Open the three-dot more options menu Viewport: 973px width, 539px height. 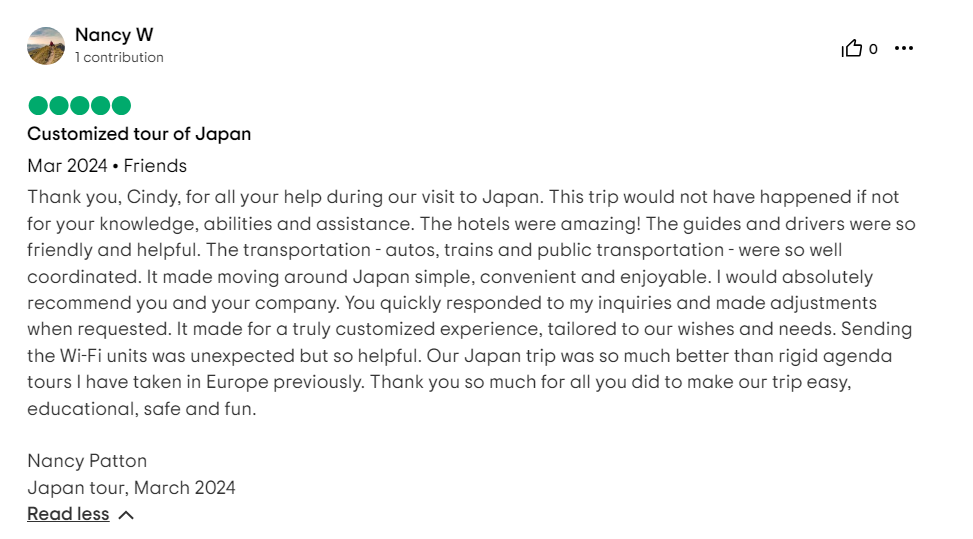904,48
